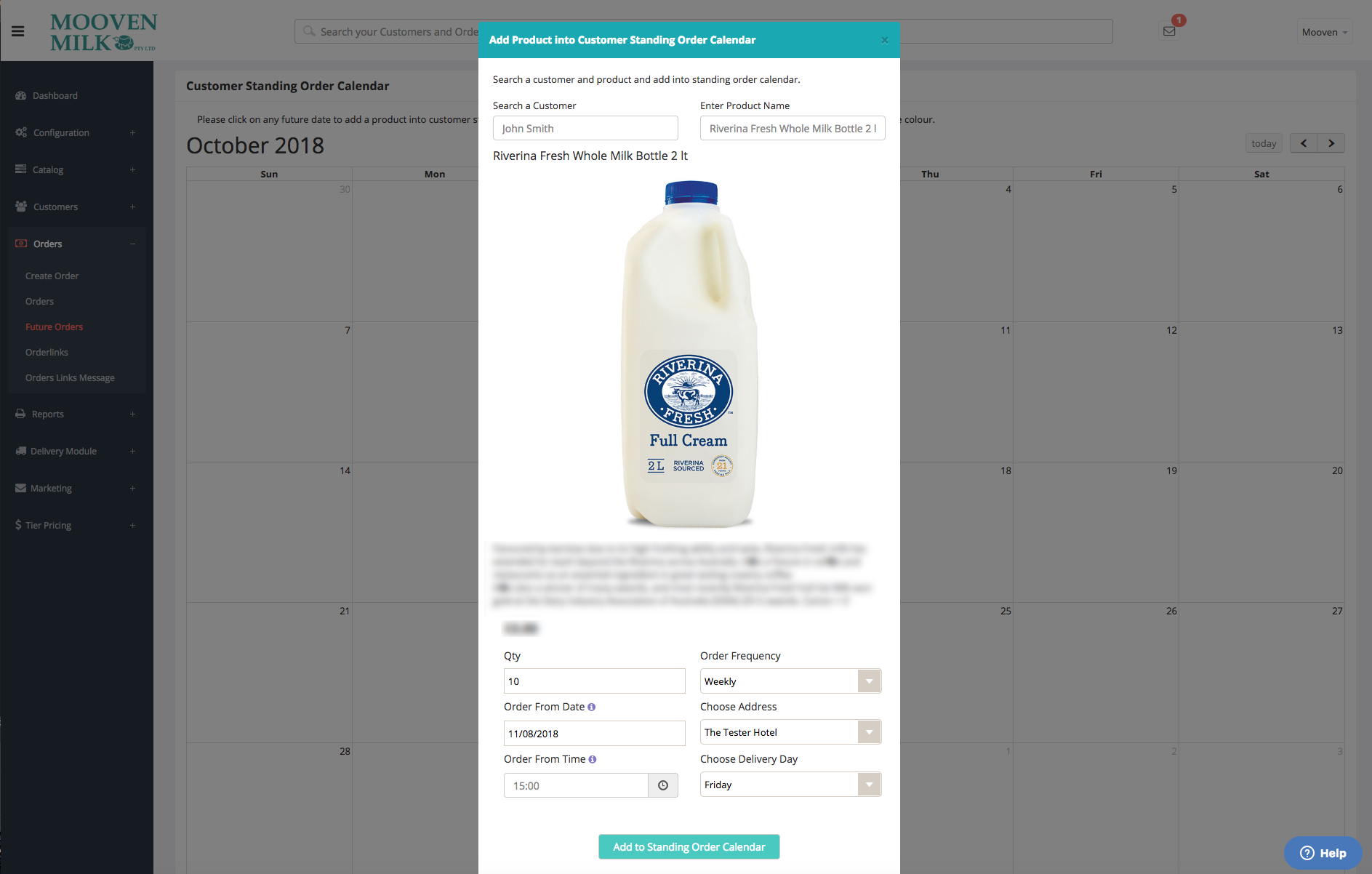Open the hamburger menu icon
1372x874 pixels.
point(18,31)
